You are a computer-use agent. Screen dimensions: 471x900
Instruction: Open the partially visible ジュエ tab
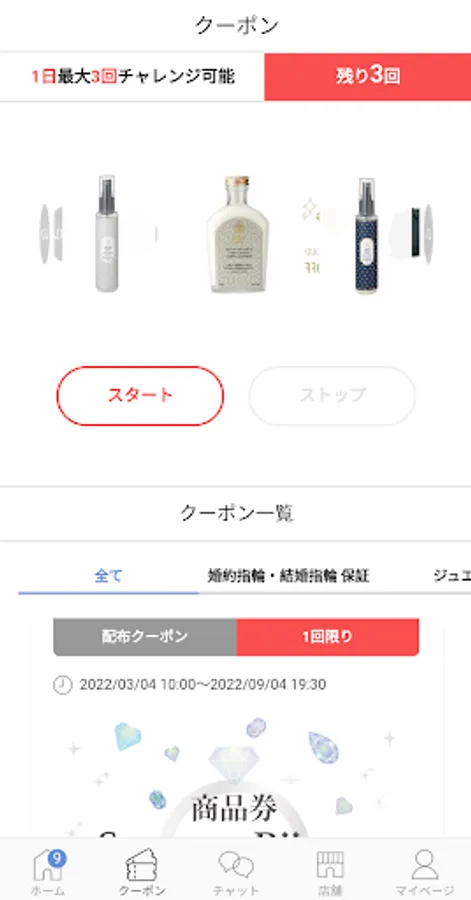click(x=452, y=576)
